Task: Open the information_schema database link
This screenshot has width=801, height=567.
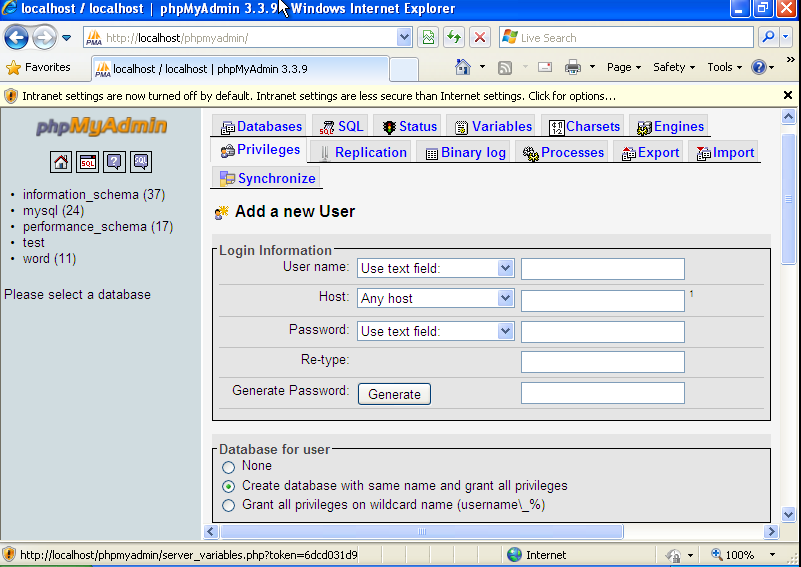Action: pyautogui.click(x=80, y=195)
